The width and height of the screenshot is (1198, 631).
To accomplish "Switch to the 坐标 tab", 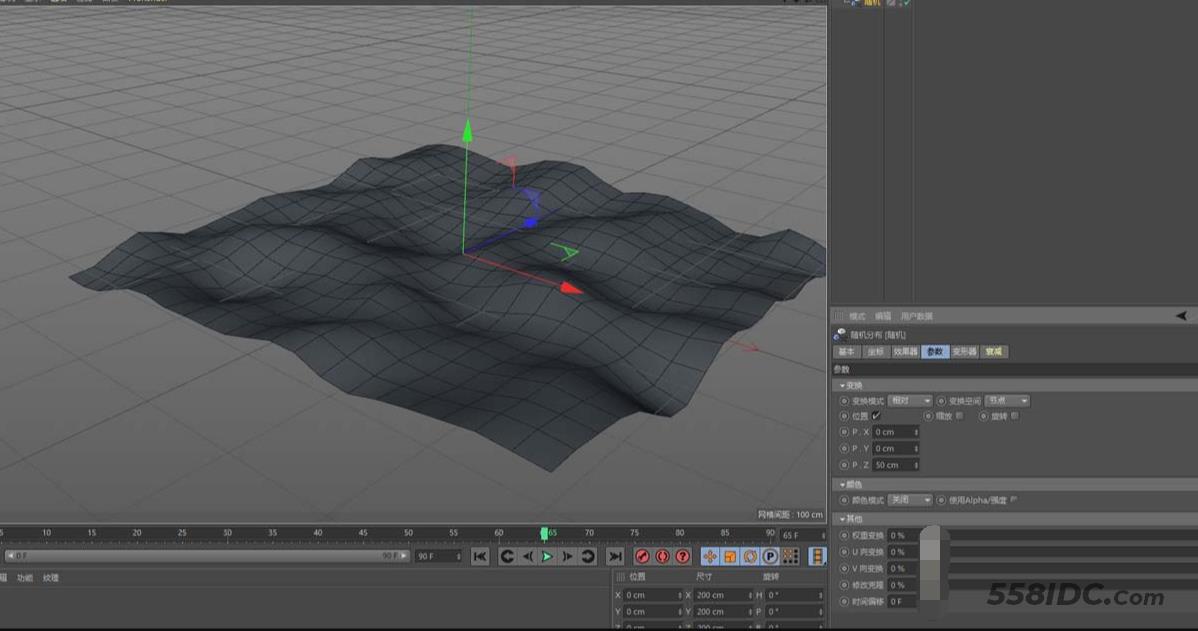I will (x=876, y=352).
